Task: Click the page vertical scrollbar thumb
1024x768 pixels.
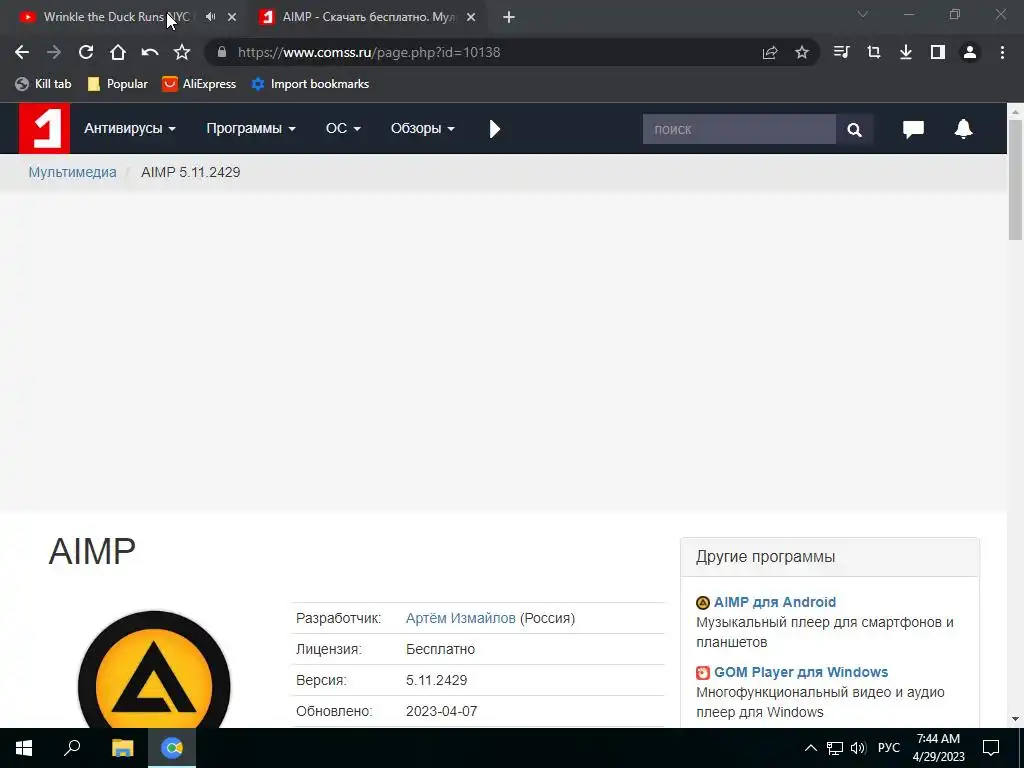Action: 1015,180
